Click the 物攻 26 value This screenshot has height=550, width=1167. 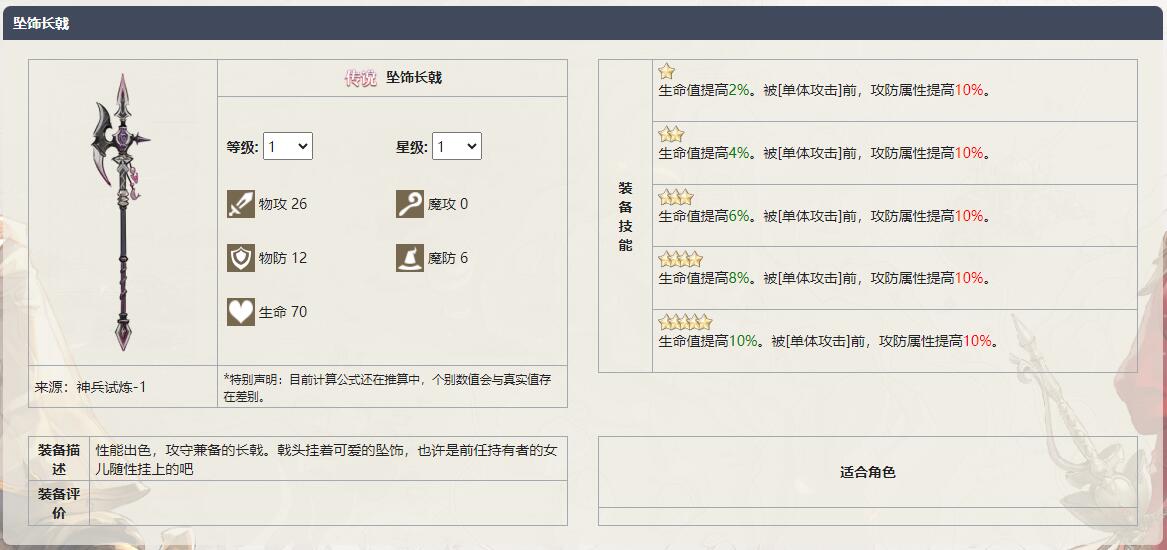click(283, 204)
